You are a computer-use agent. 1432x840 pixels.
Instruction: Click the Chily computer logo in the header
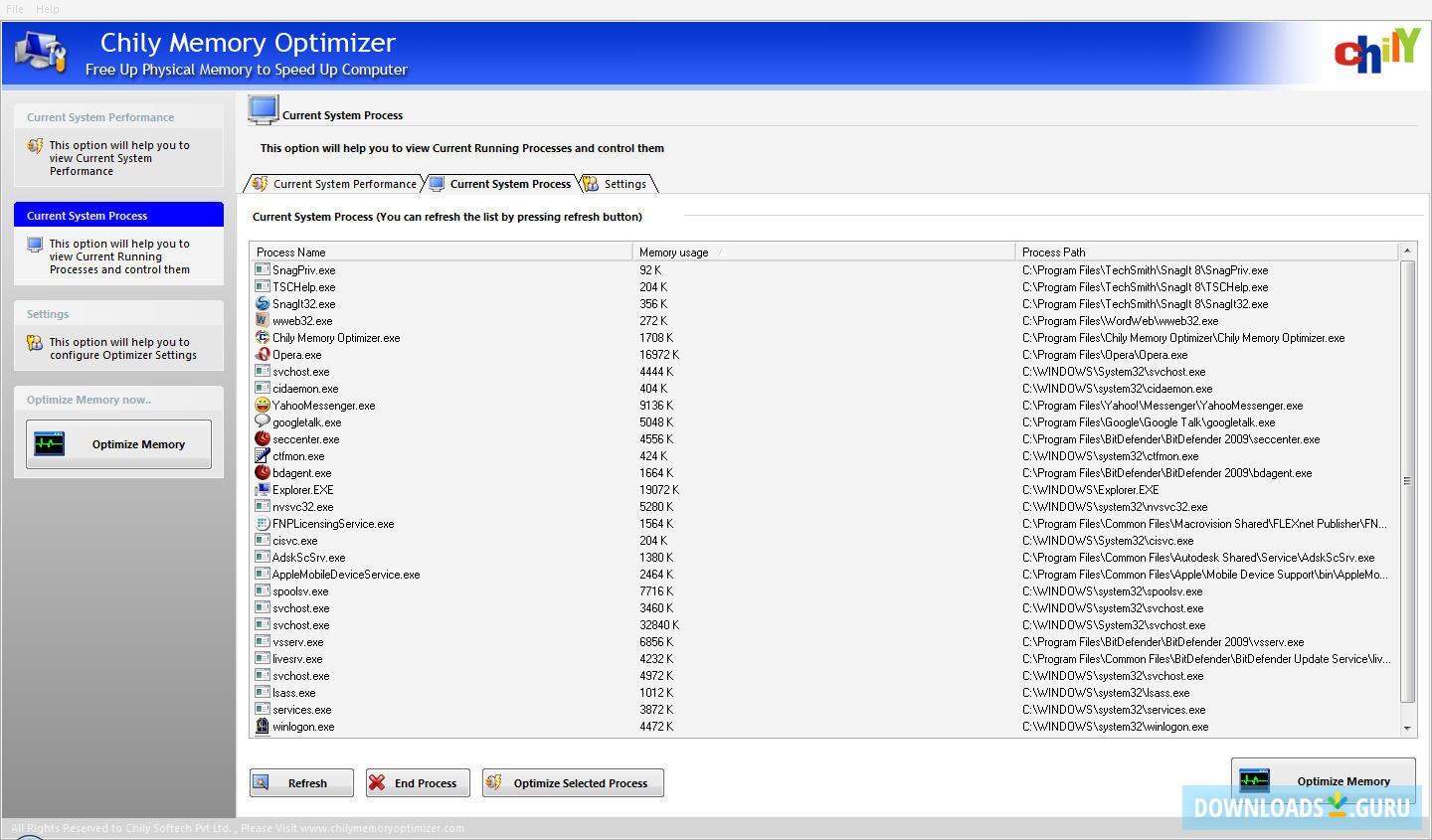point(42,52)
